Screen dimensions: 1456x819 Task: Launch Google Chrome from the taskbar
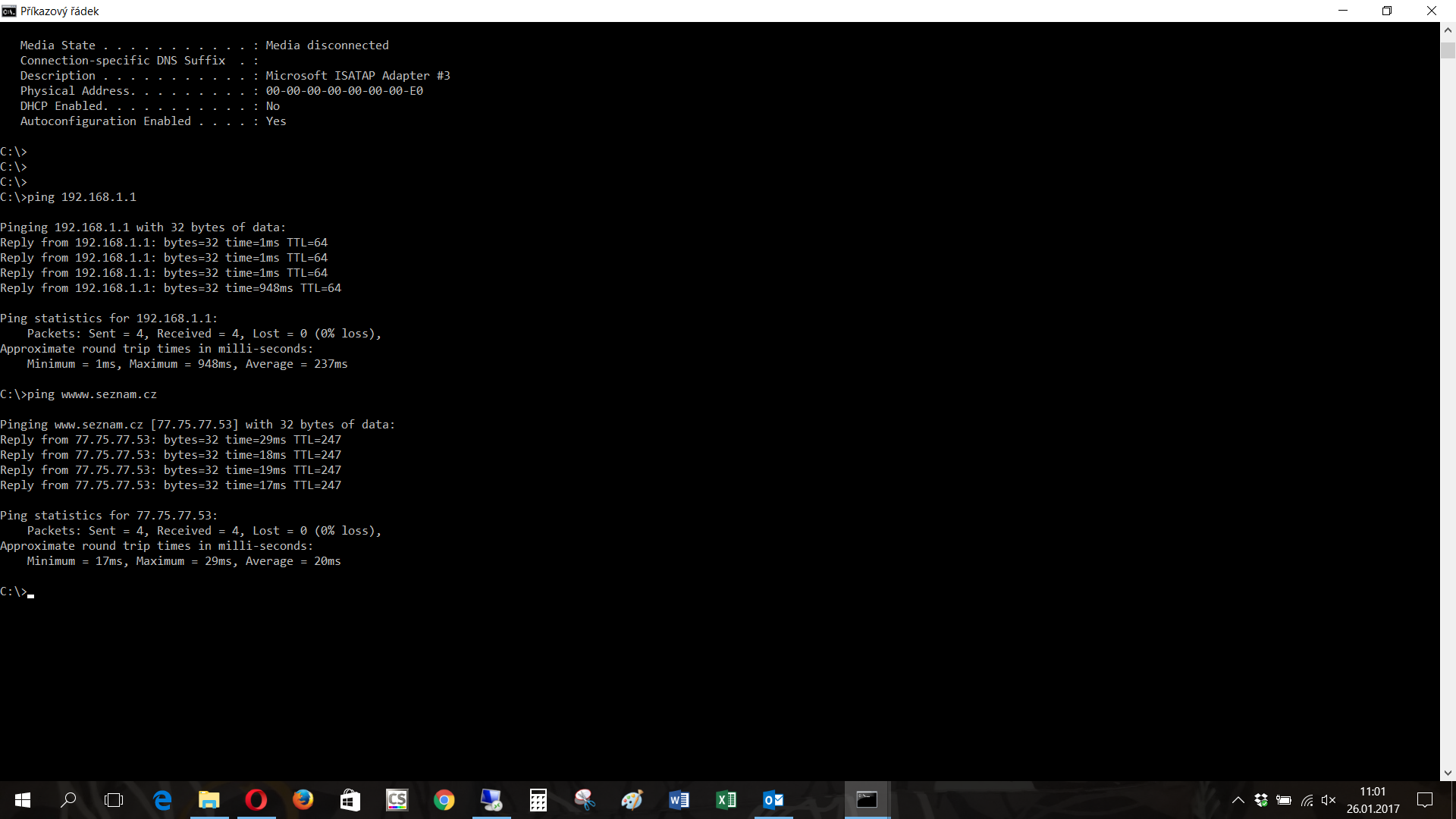click(444, 800)
